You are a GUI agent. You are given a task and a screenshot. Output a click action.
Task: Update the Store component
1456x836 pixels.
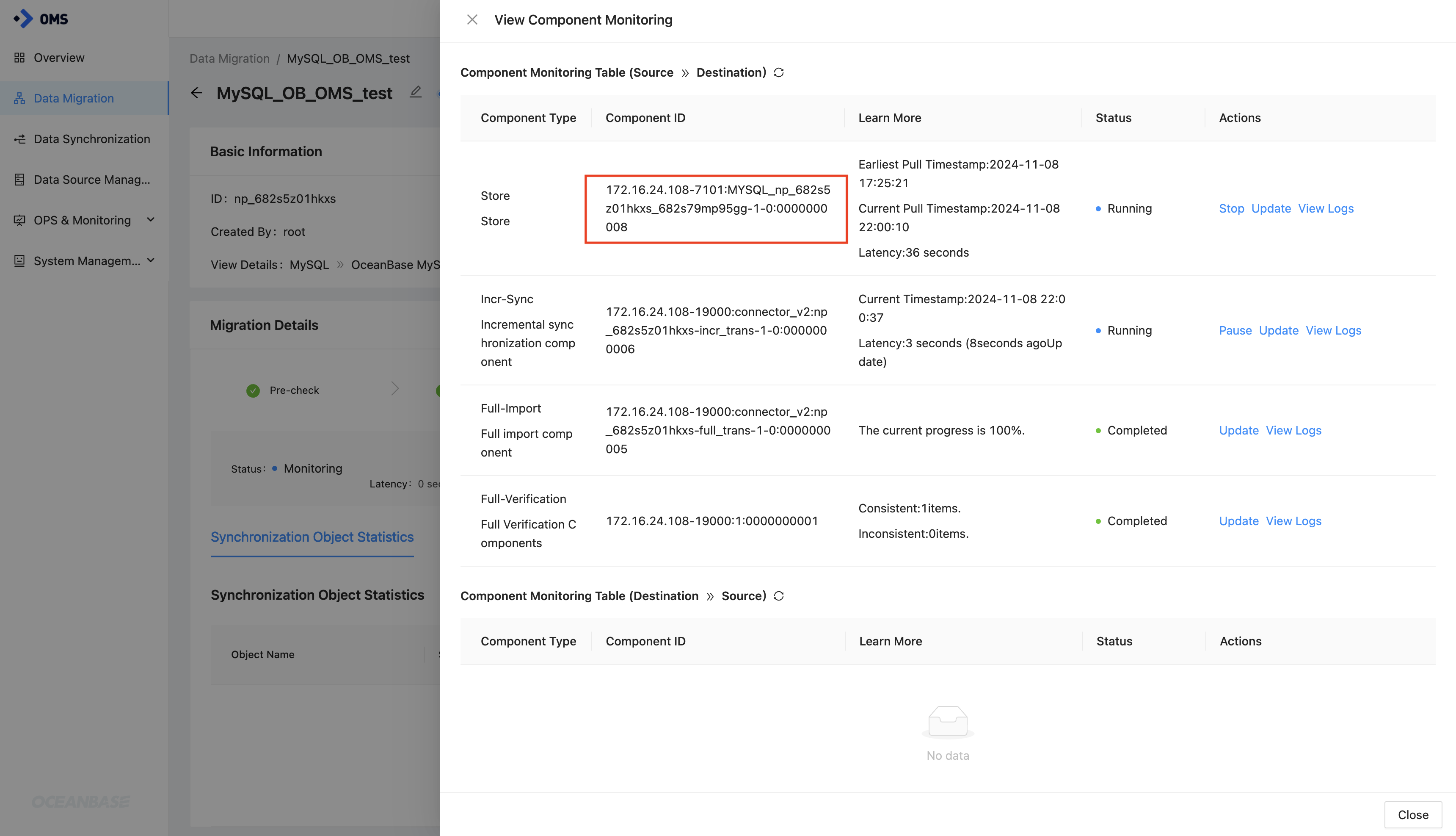(x=1271, y=208)
